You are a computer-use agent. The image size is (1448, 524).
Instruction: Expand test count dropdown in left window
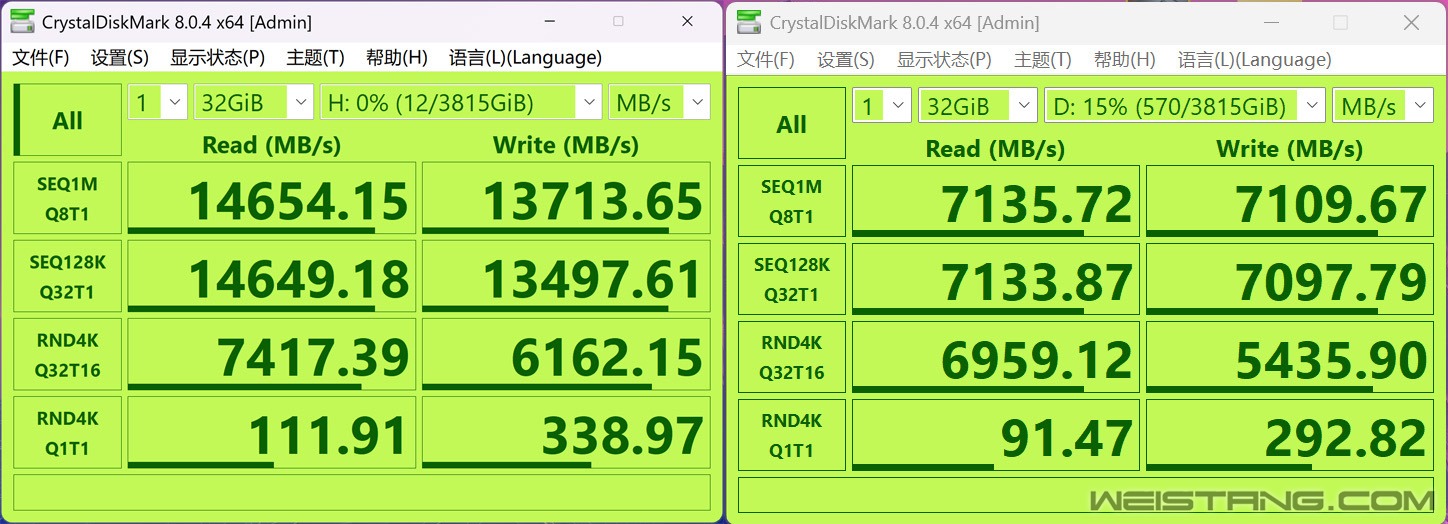(157, 102)
